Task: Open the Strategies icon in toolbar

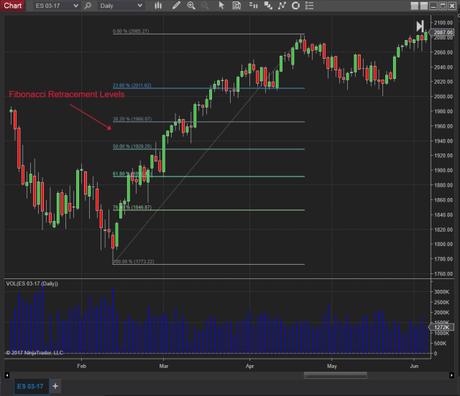Action: [x=282, y=6]
